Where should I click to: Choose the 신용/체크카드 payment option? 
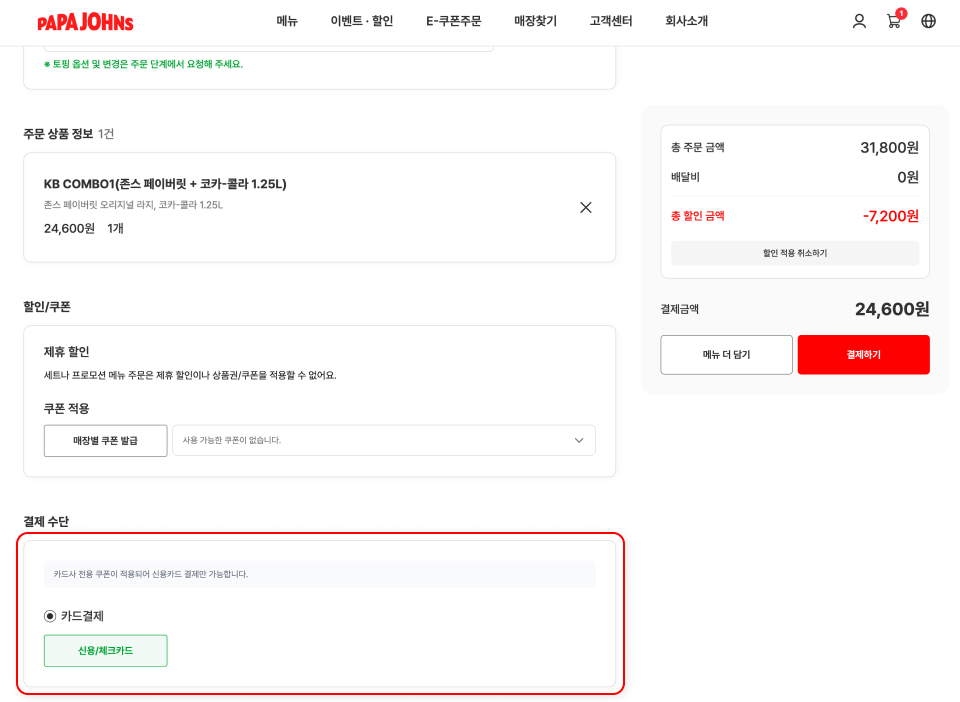tap(105, 651)
